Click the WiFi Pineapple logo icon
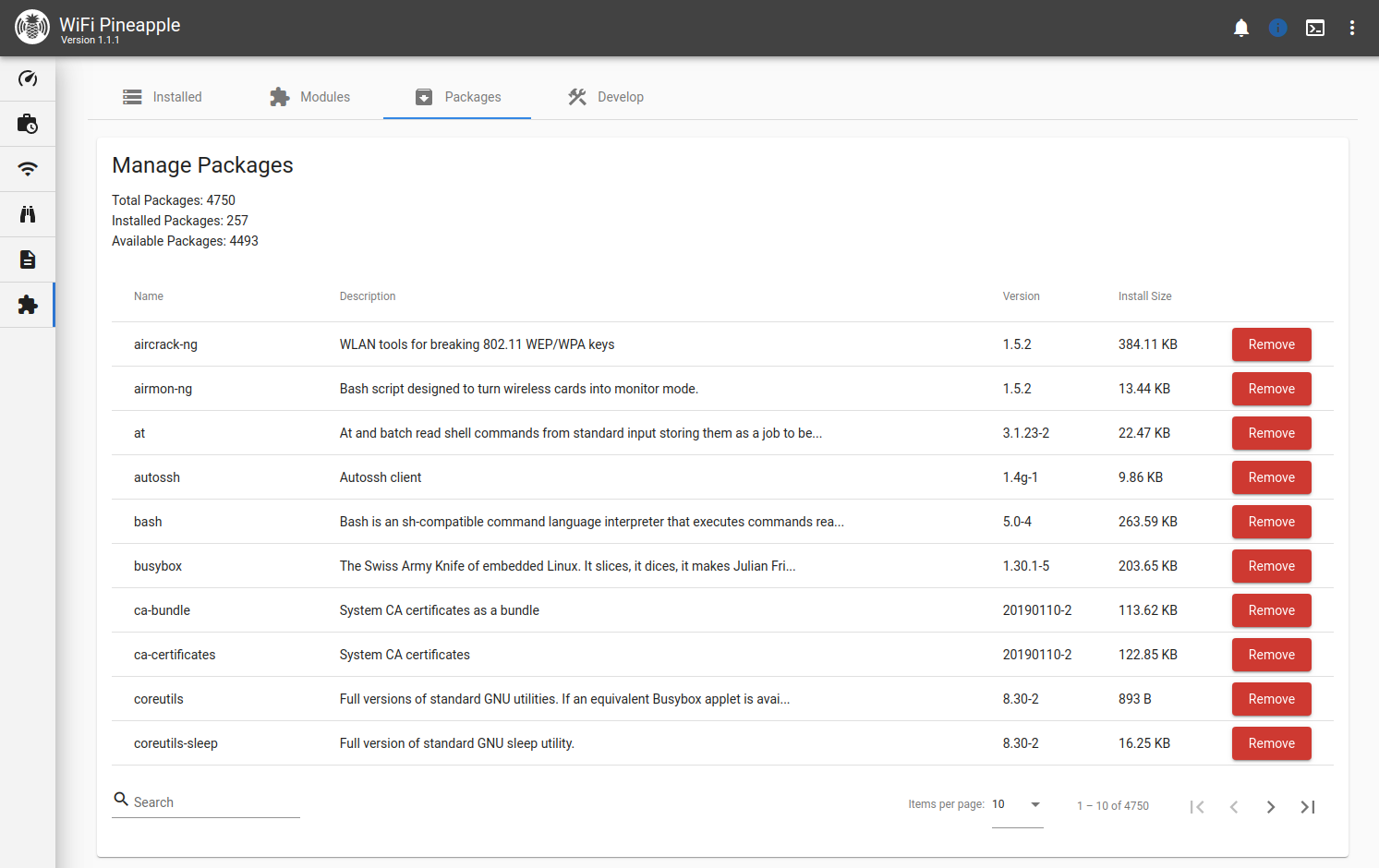This screenshot has width=1379, height=868. [x=32, y=28]
